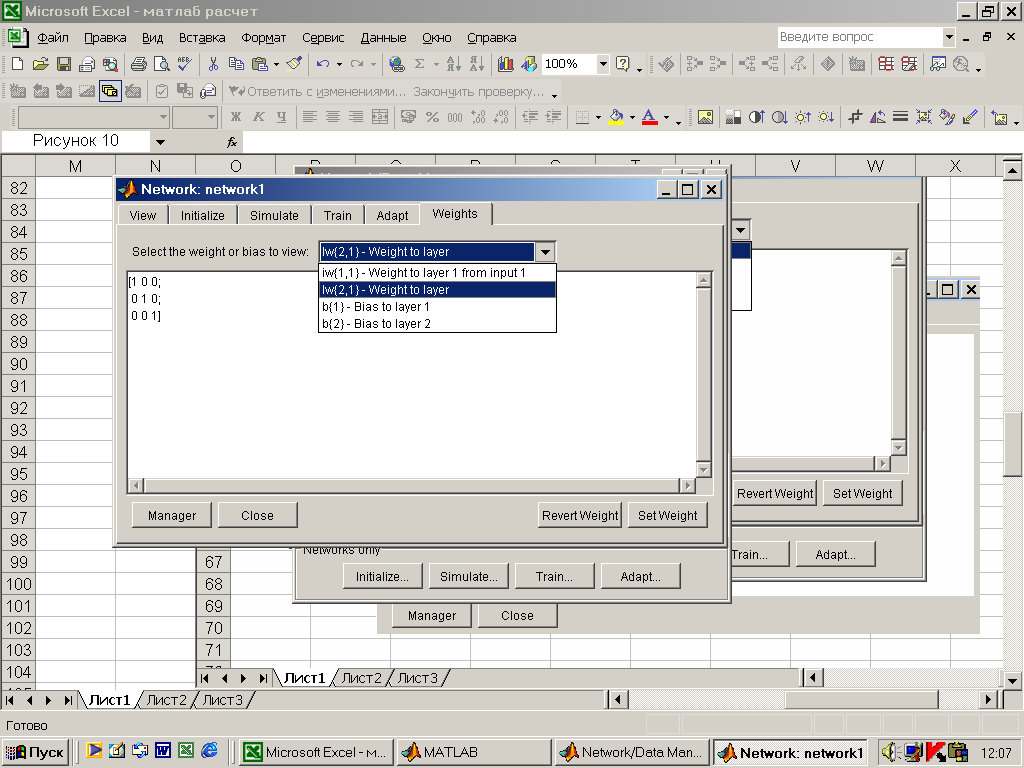
Task: Click the Пуск Start button
Action: 36,752
